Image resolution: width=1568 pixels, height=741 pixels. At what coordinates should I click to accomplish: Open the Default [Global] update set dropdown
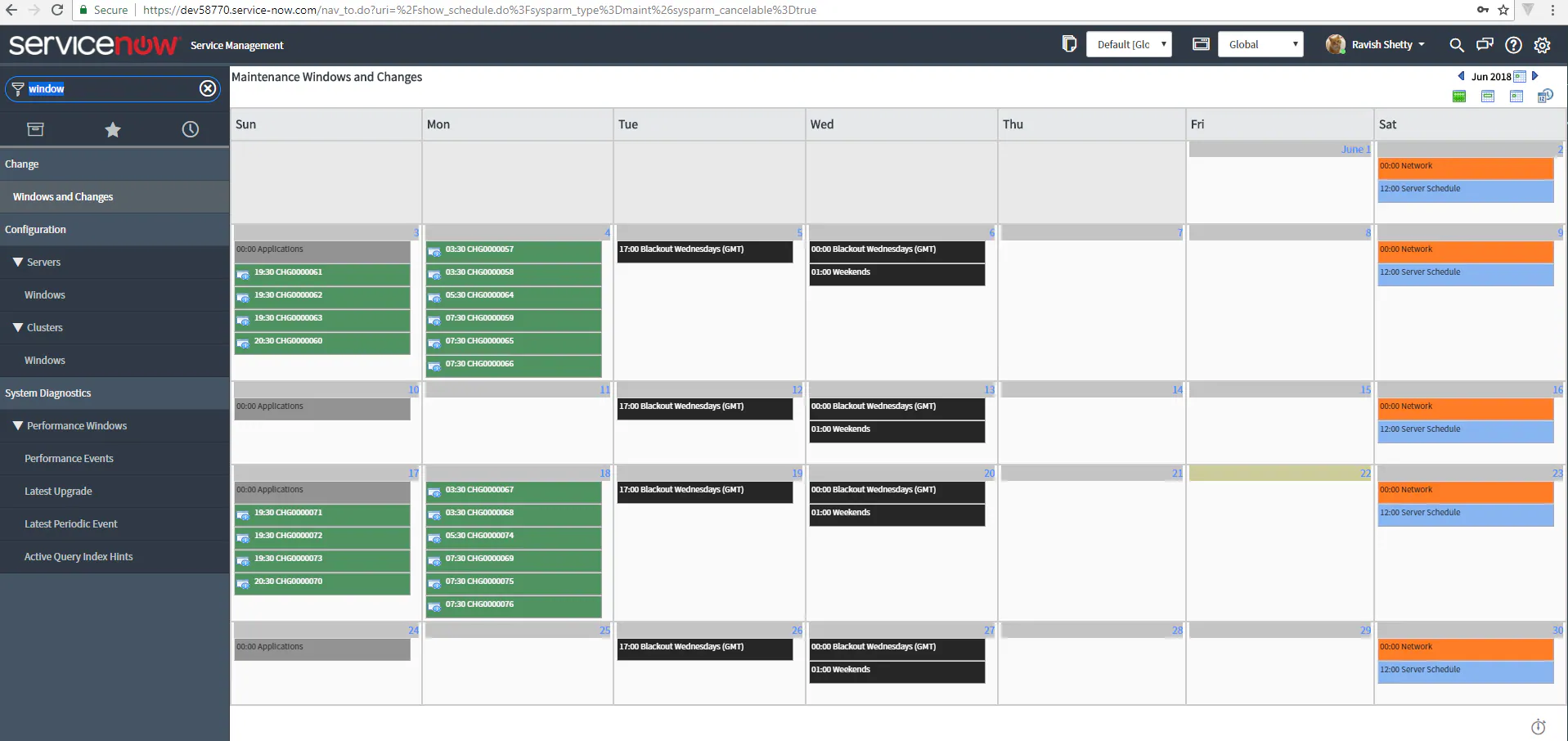(x=1129, y=44)
